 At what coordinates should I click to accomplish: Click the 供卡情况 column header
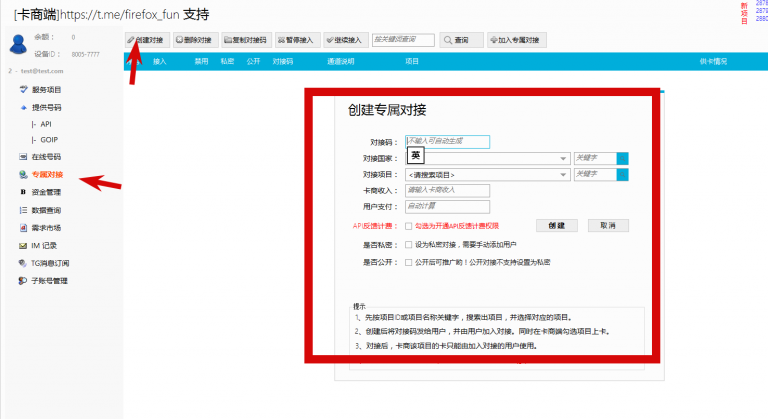point(713,61)
